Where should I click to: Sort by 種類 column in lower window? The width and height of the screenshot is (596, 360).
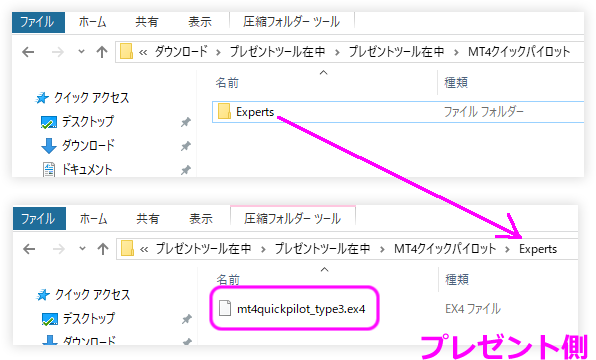click(457, 280)
